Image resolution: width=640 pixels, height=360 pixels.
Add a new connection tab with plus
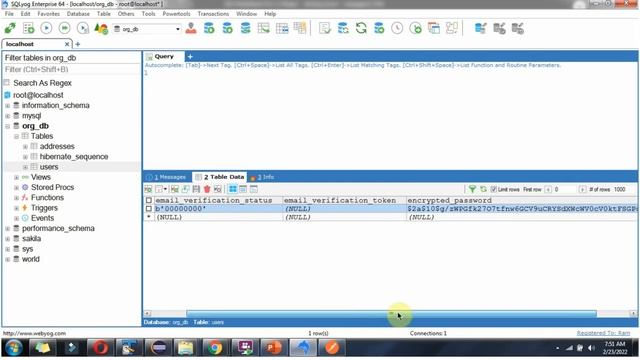[x=78, y=44]
